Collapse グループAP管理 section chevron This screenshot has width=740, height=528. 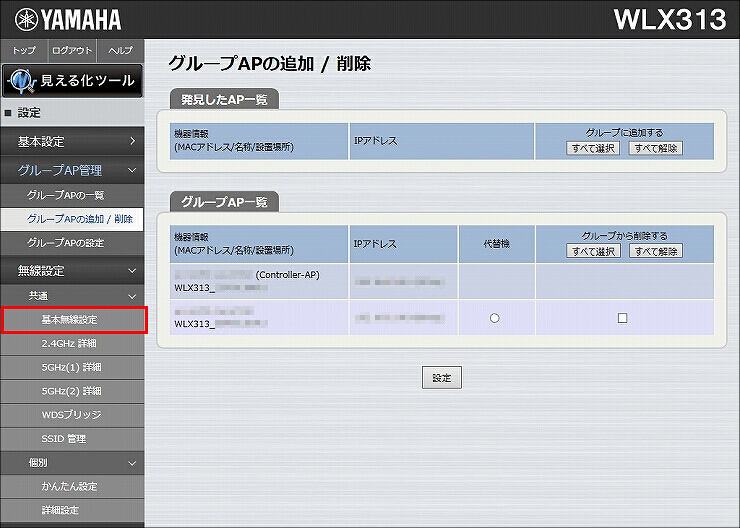click(x=133, y=170)
